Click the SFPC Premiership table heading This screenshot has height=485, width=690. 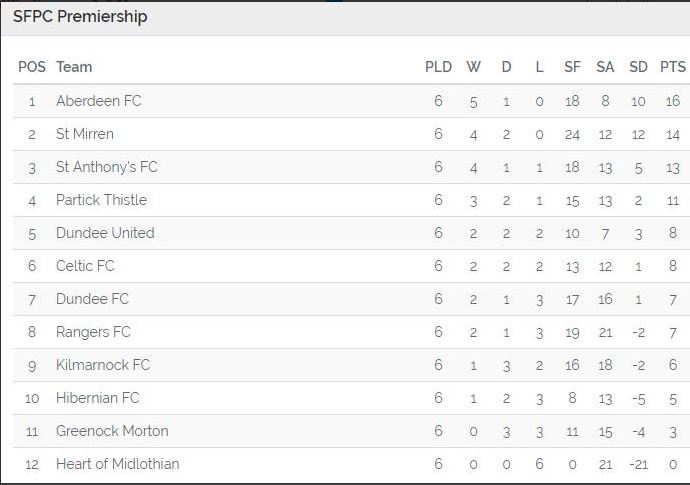point(80,17)
